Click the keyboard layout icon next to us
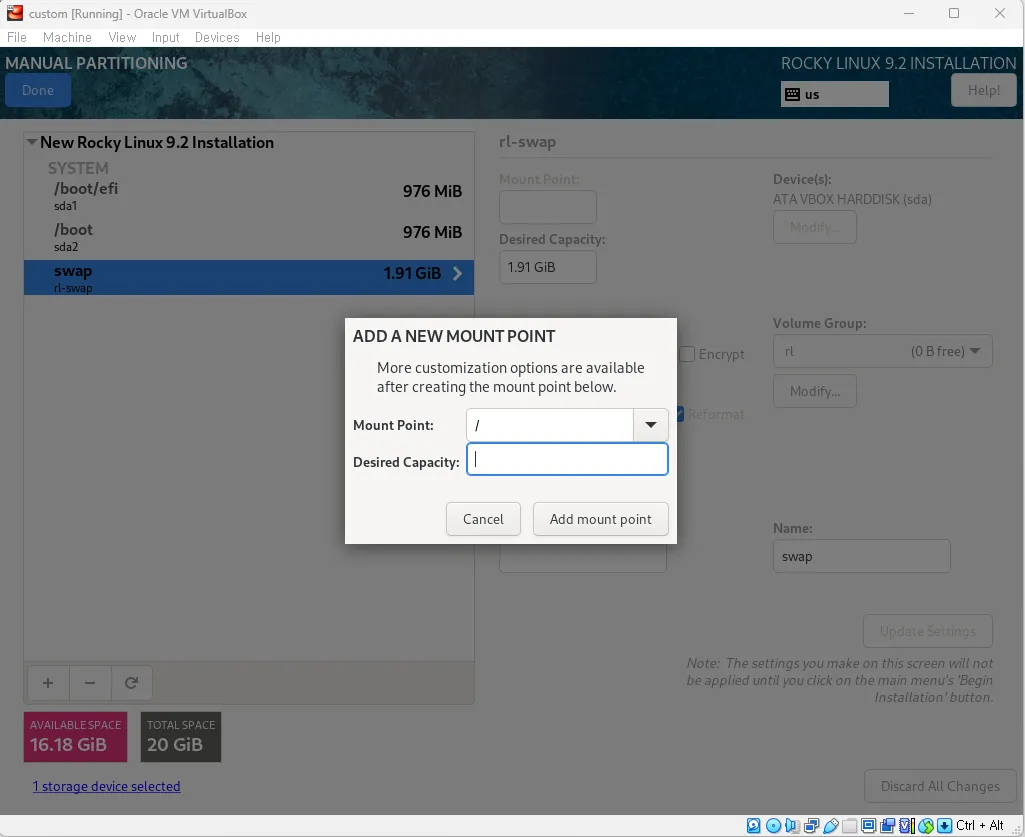This screenshot has height=837, width=1025. [792, 94]
